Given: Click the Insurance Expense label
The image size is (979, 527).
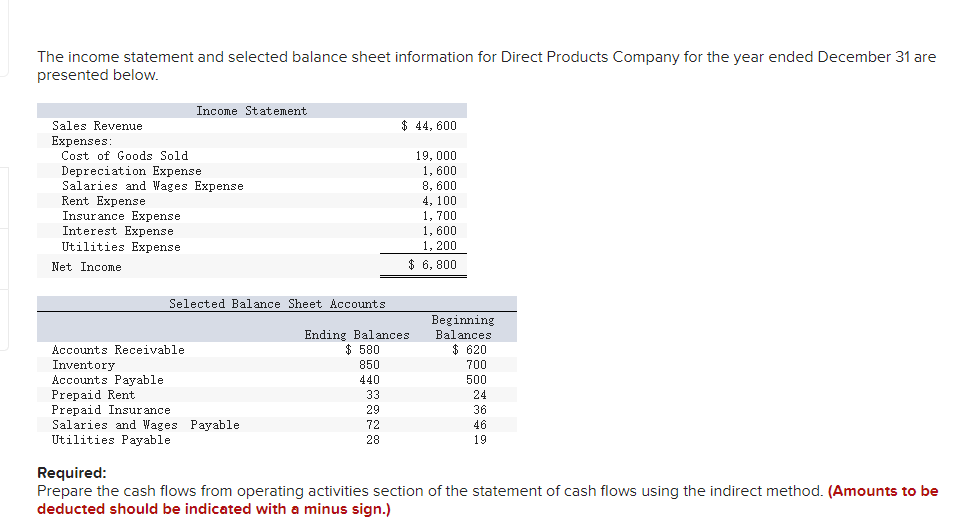Looking at the screenshot, I should tap(122, 216).
